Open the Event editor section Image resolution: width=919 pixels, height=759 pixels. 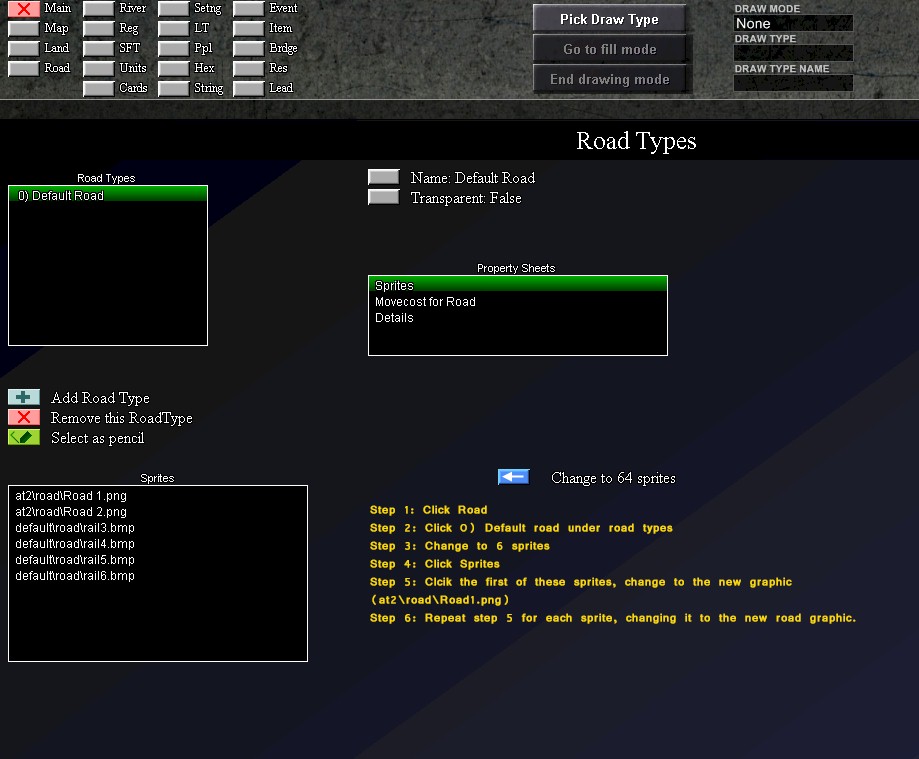tap(249, 9)
